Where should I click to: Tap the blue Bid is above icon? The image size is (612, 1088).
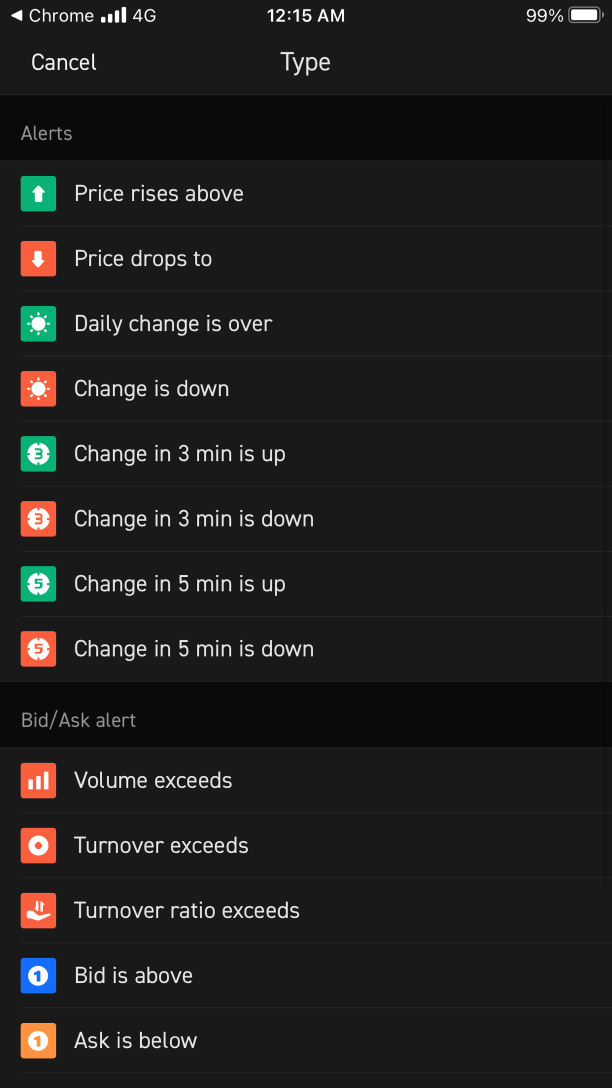point(38,976)
